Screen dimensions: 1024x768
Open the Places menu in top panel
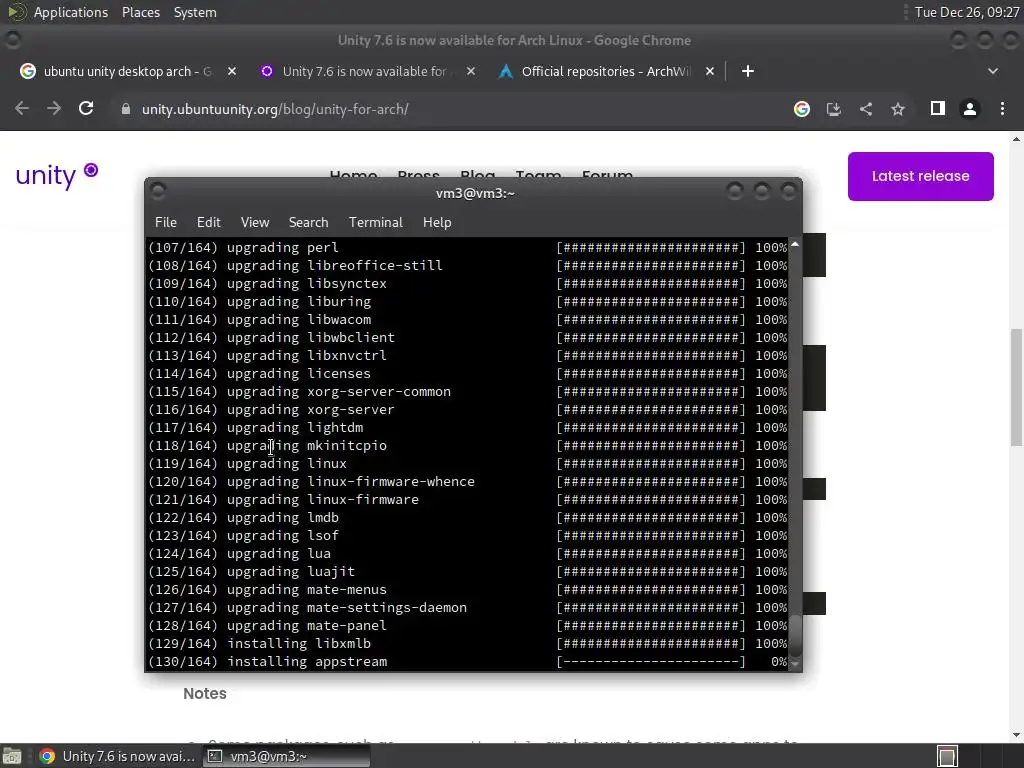tap(141, 12)
